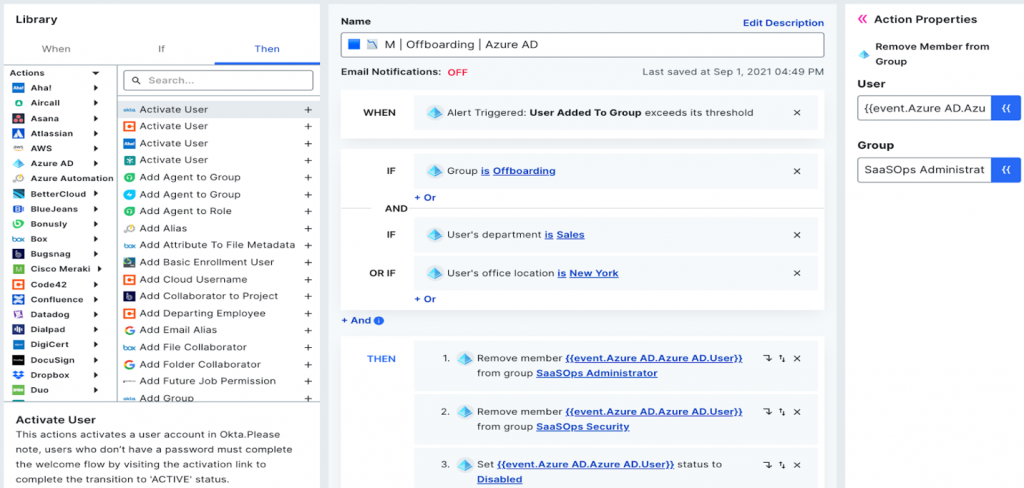Switch to the If tab in the Library
1024x488 pixels.
coord(161,48)
